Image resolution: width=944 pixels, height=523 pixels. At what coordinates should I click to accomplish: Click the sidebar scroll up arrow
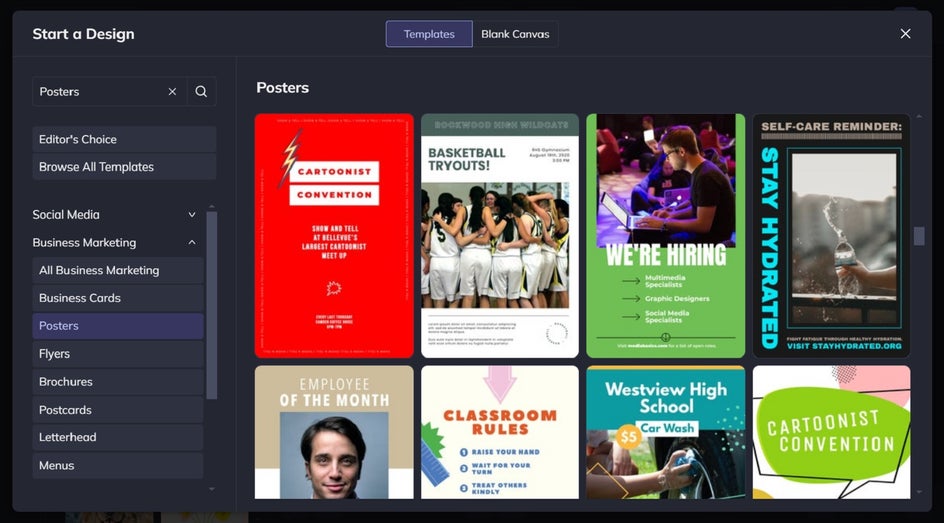(x=211, y=206)
